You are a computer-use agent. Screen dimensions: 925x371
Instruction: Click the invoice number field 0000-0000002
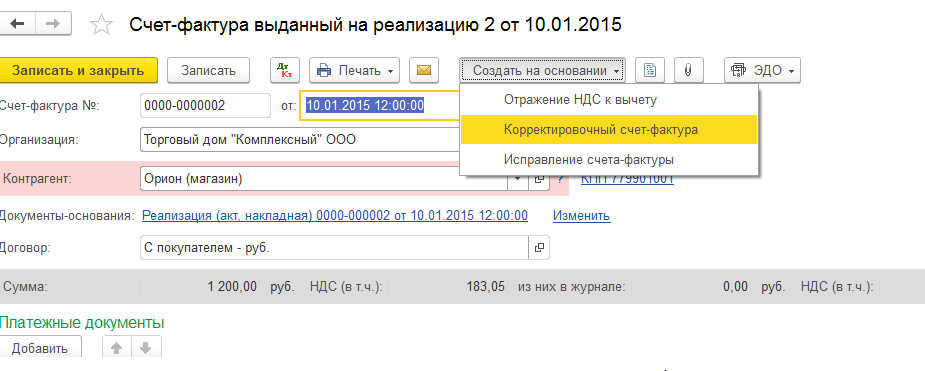[x=205, y=106]
